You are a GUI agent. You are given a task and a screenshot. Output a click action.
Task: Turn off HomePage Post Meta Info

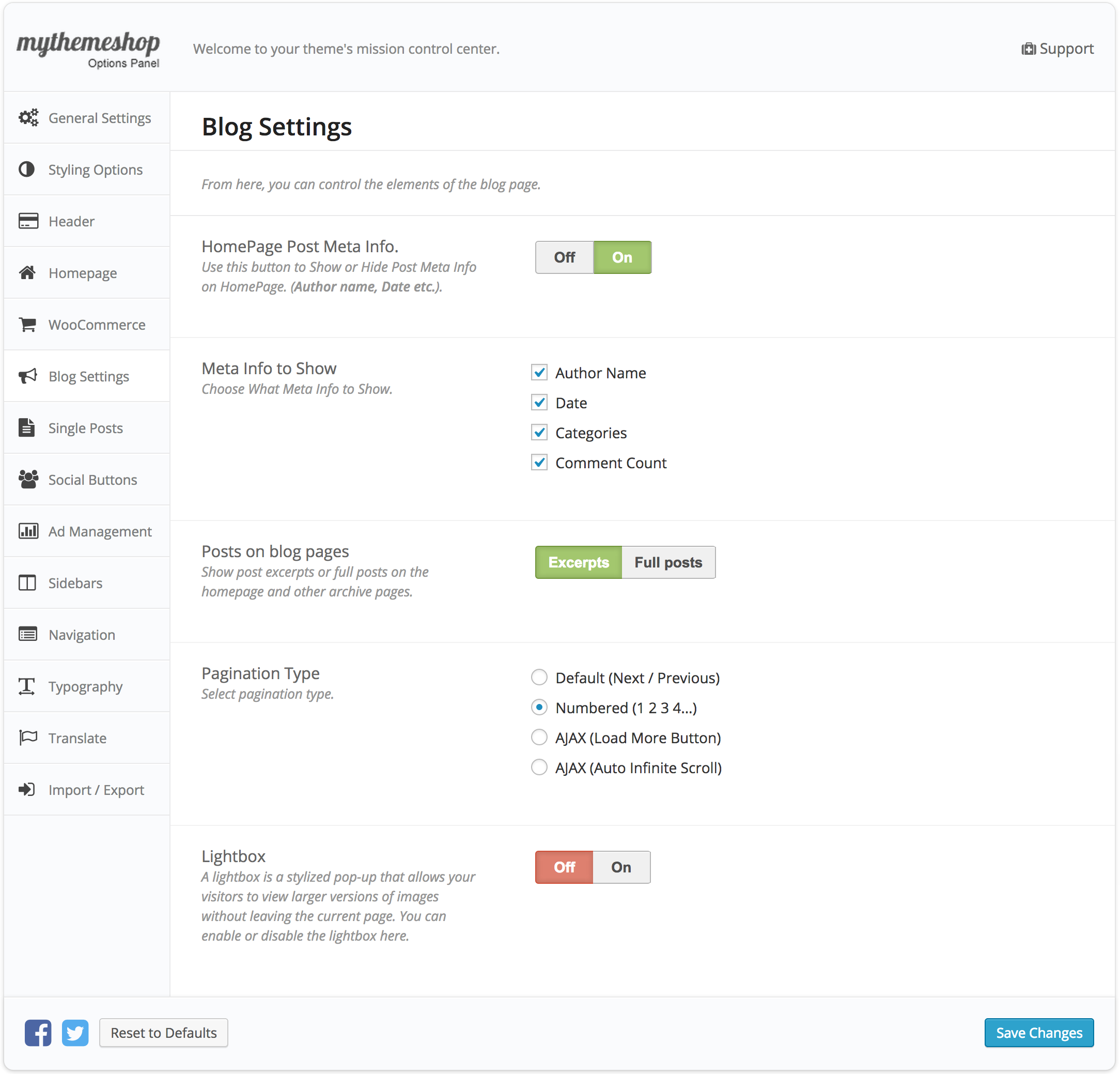tap(564, 257)
